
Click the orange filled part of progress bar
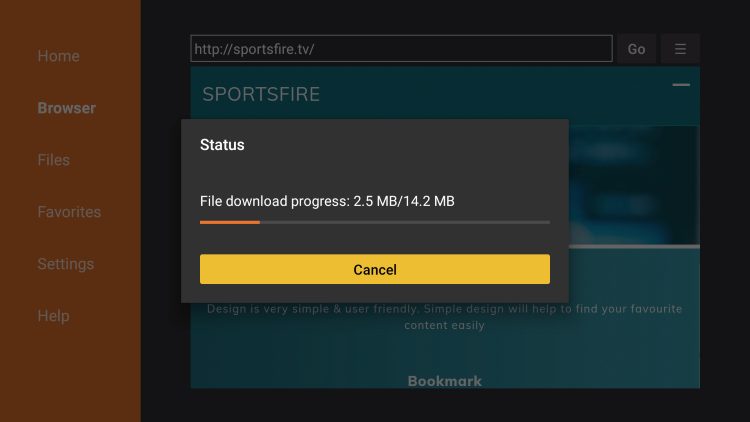(x=230, y=222)
